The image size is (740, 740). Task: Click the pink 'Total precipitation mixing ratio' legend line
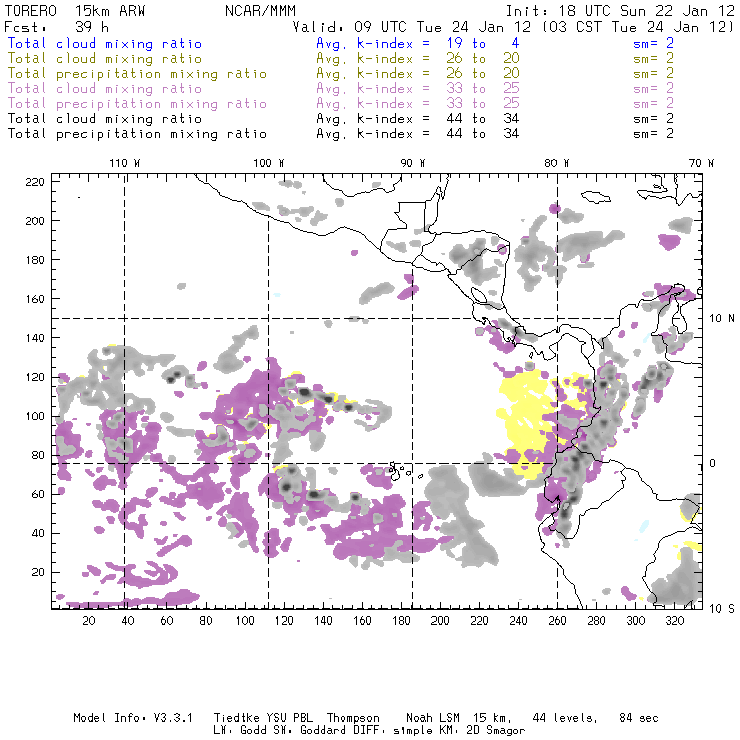[137, 104]
